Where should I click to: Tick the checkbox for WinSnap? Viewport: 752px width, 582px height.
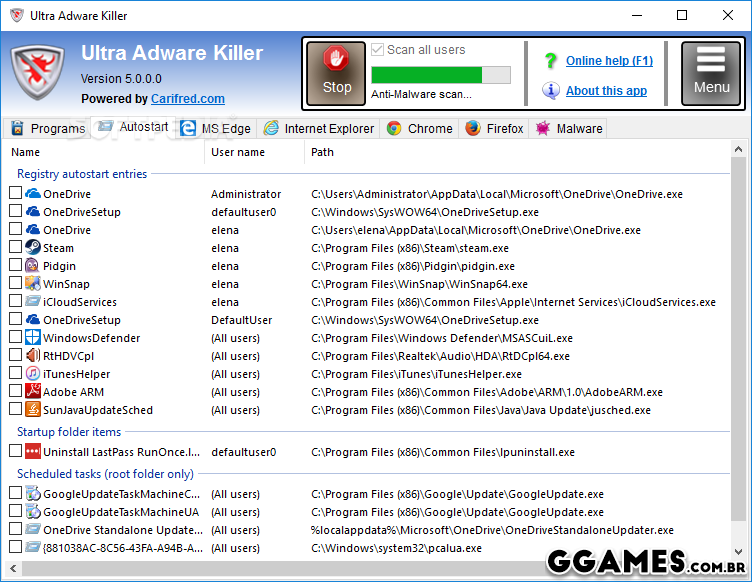(x=15, y=284)
